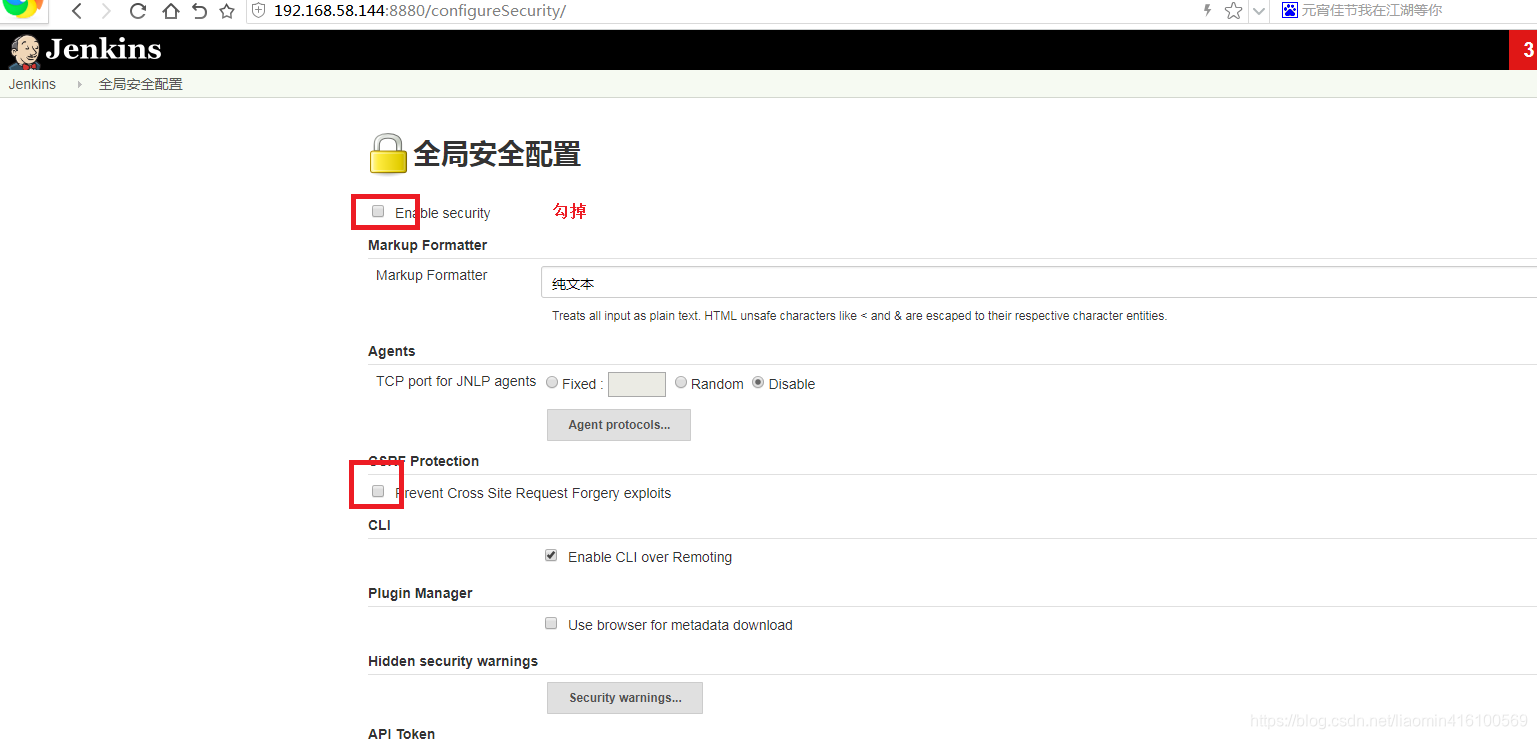This screenshot has width=1537, height=739.
Task: Click the 'API Token' section heading
Action: coord(402,733)
